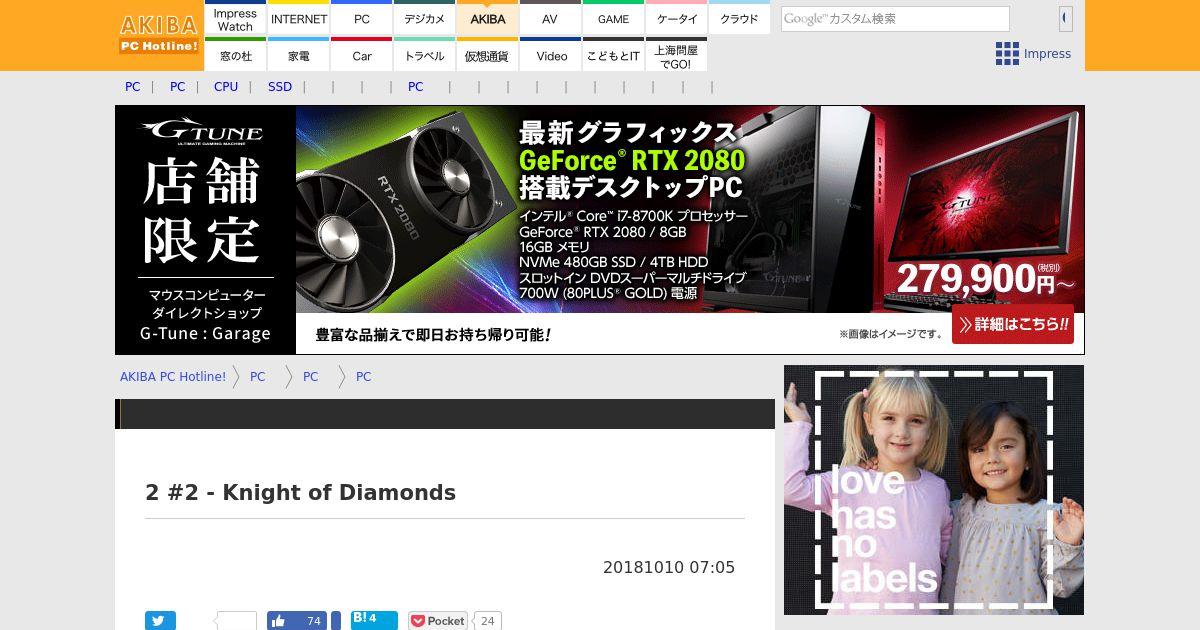Click the Hatena B! bookmark button
The height and width of the screenshot is (630, 1200).
point(374,621)
